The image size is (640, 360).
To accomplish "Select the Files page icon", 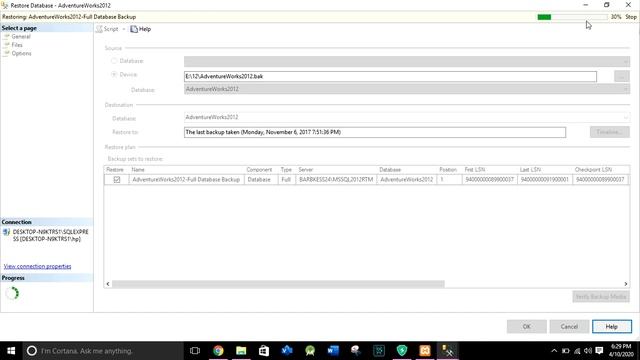I will (7, 45).
